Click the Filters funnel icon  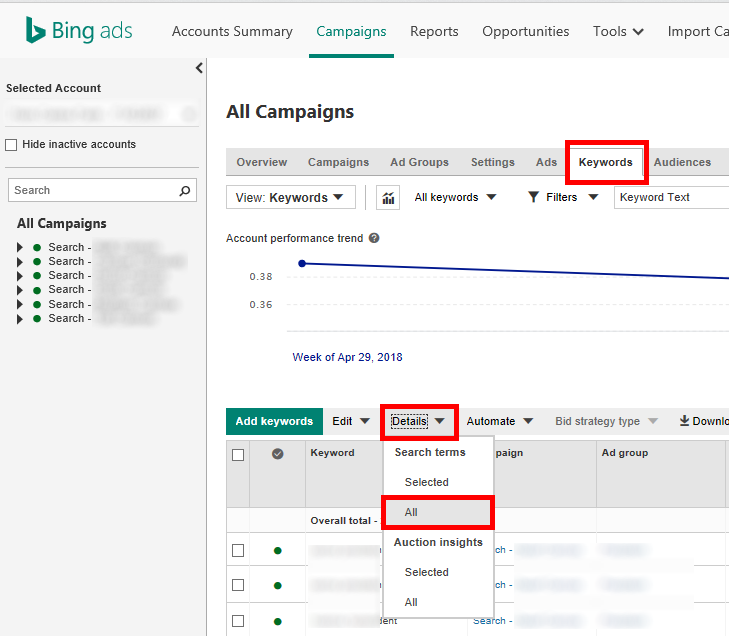pyautogui.click(x=534, y=198)
